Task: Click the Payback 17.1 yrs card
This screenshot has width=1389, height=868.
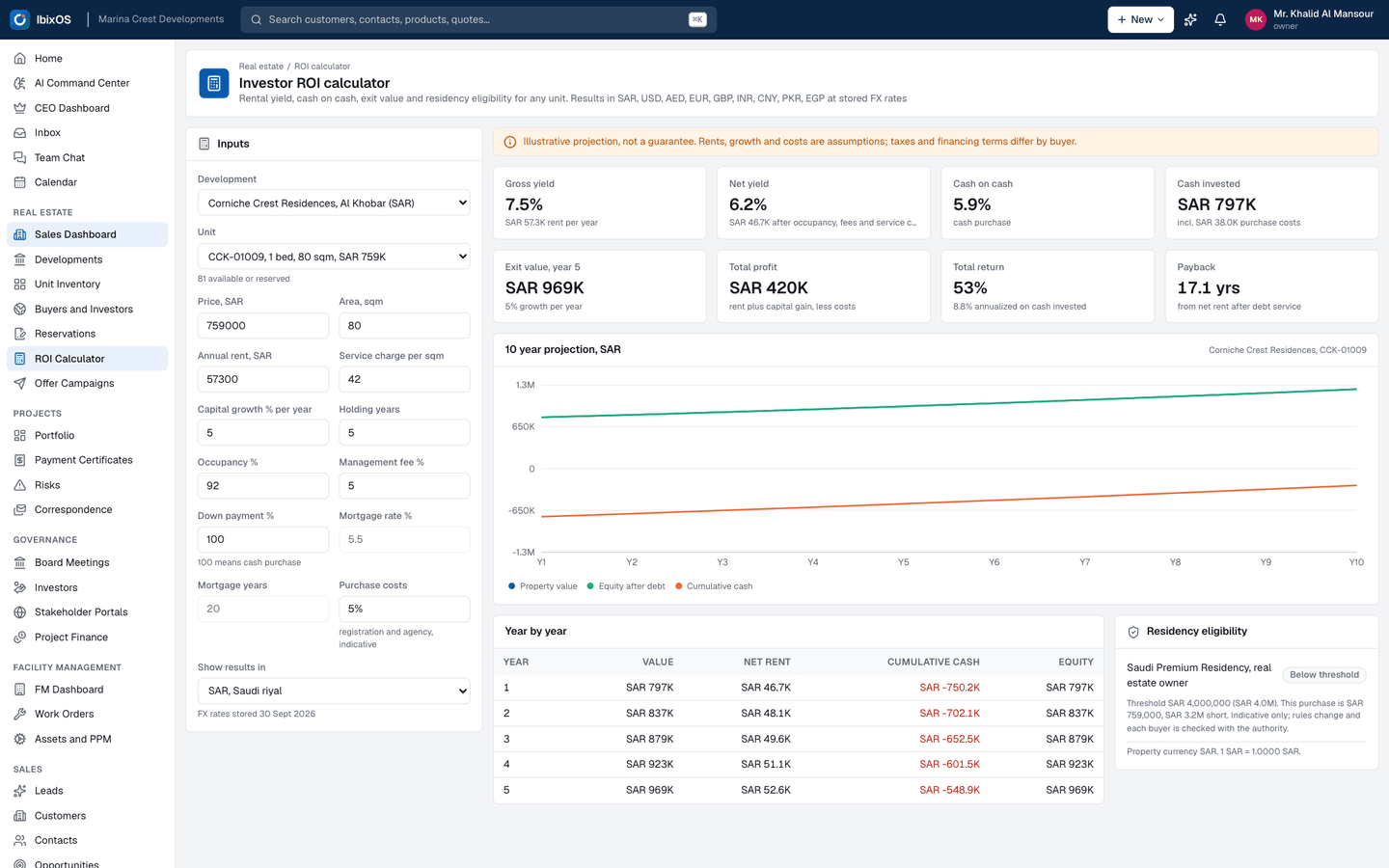Action: click(x=1271, y=286)
